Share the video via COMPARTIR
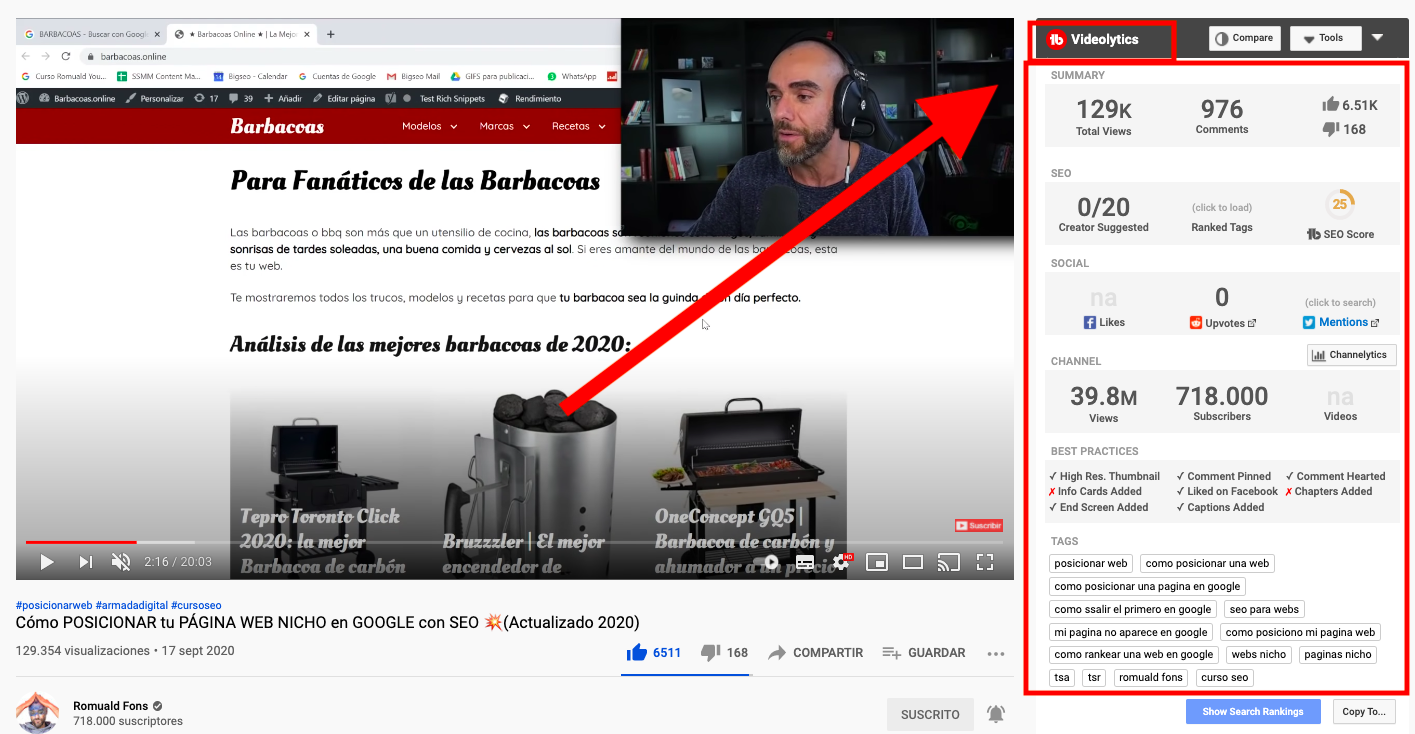Viewport: 1415px width, 734px height. pyautogui.click(x=815, y=653)
